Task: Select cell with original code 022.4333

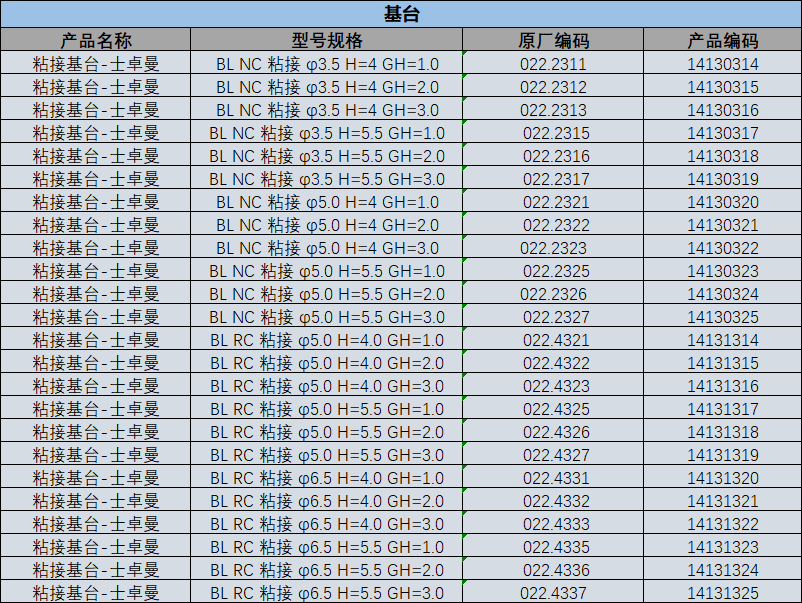Action: click(553, 523)
